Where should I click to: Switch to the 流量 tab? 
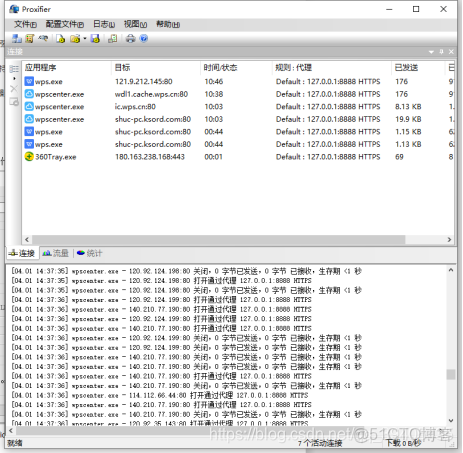coord(55,253)
